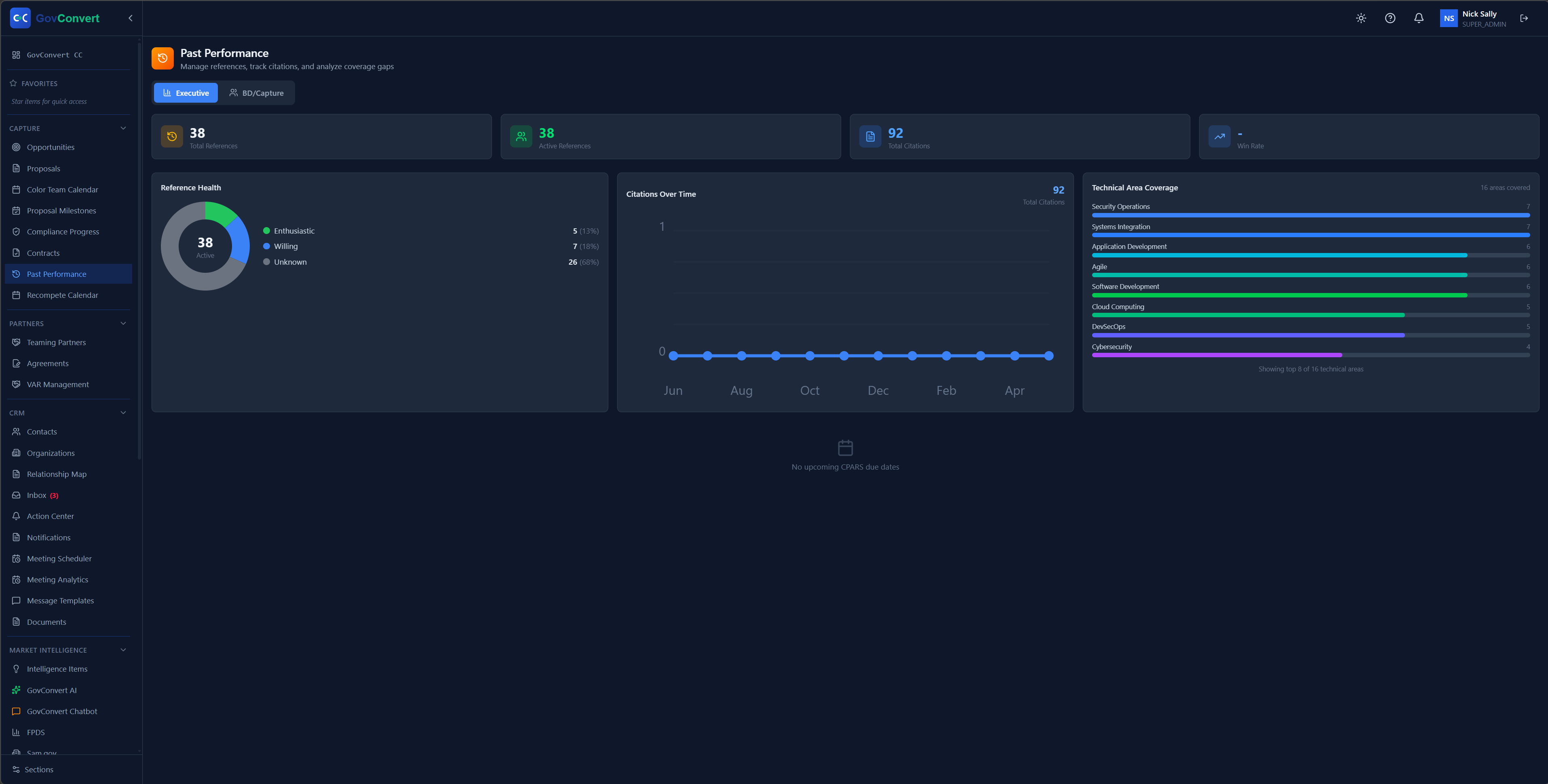Click the '16 areas covered' label
Image resolution: width=1548 pixels, height=784 pixels.
pyautogui.click(x=1505, y=188)
